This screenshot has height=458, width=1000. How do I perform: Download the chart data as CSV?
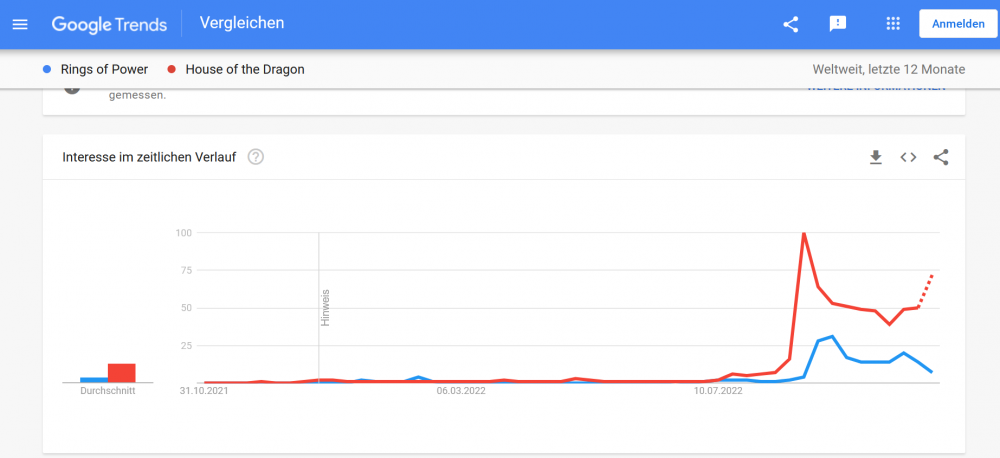(x=876, y=157)
